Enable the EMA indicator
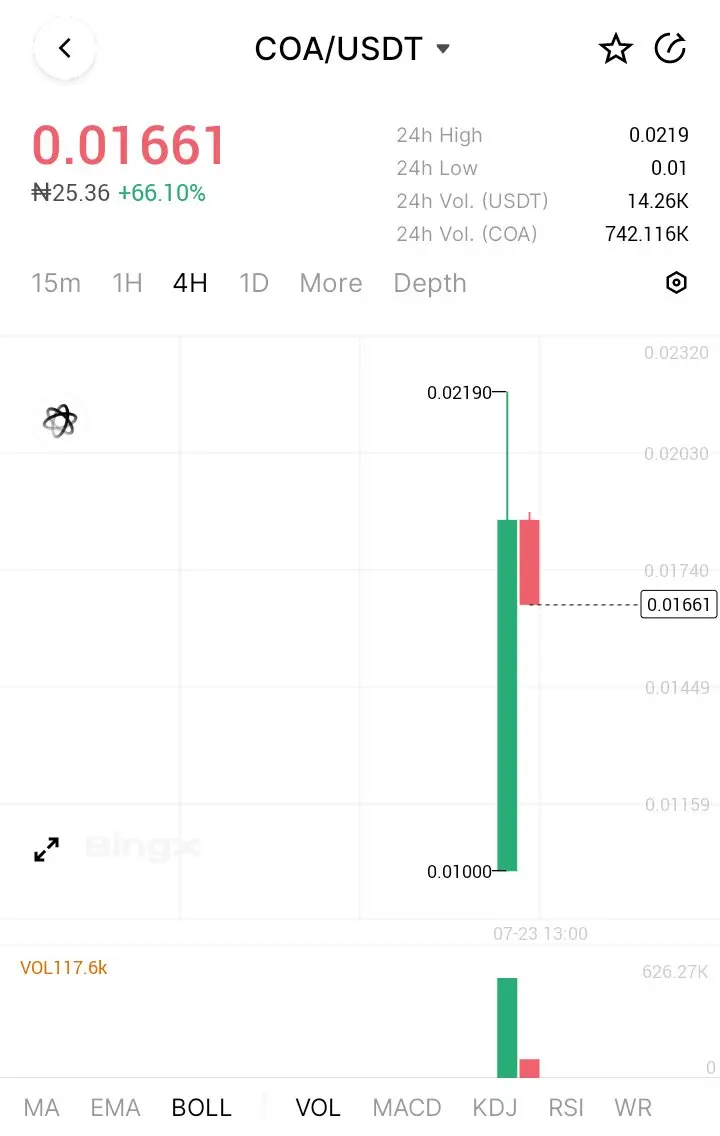The height and width of the screenshot is (1136, 720). (x=115, y=1107)
